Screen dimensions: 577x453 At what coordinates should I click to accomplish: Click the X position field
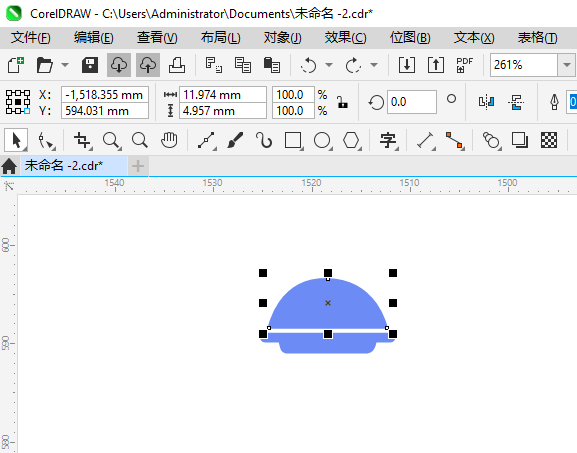[105, 95]
